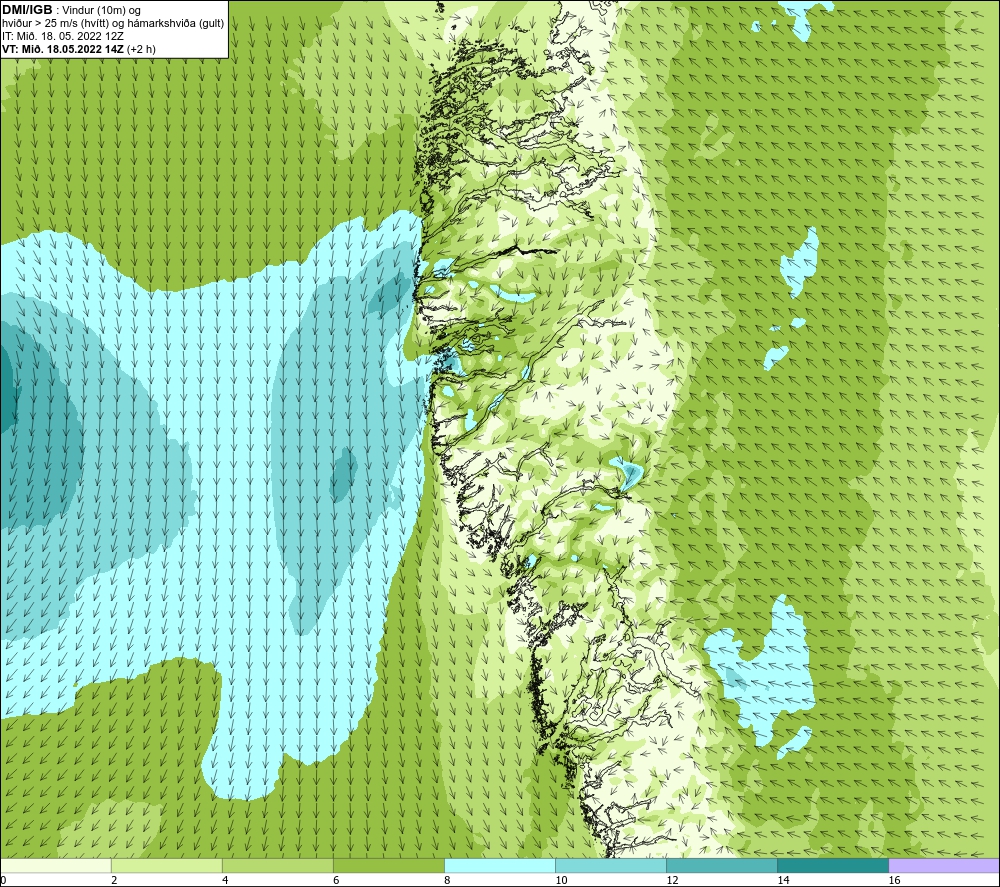Click the legend tick label "0"
This screenshot has width=1000, height=887.
(4, 880)
